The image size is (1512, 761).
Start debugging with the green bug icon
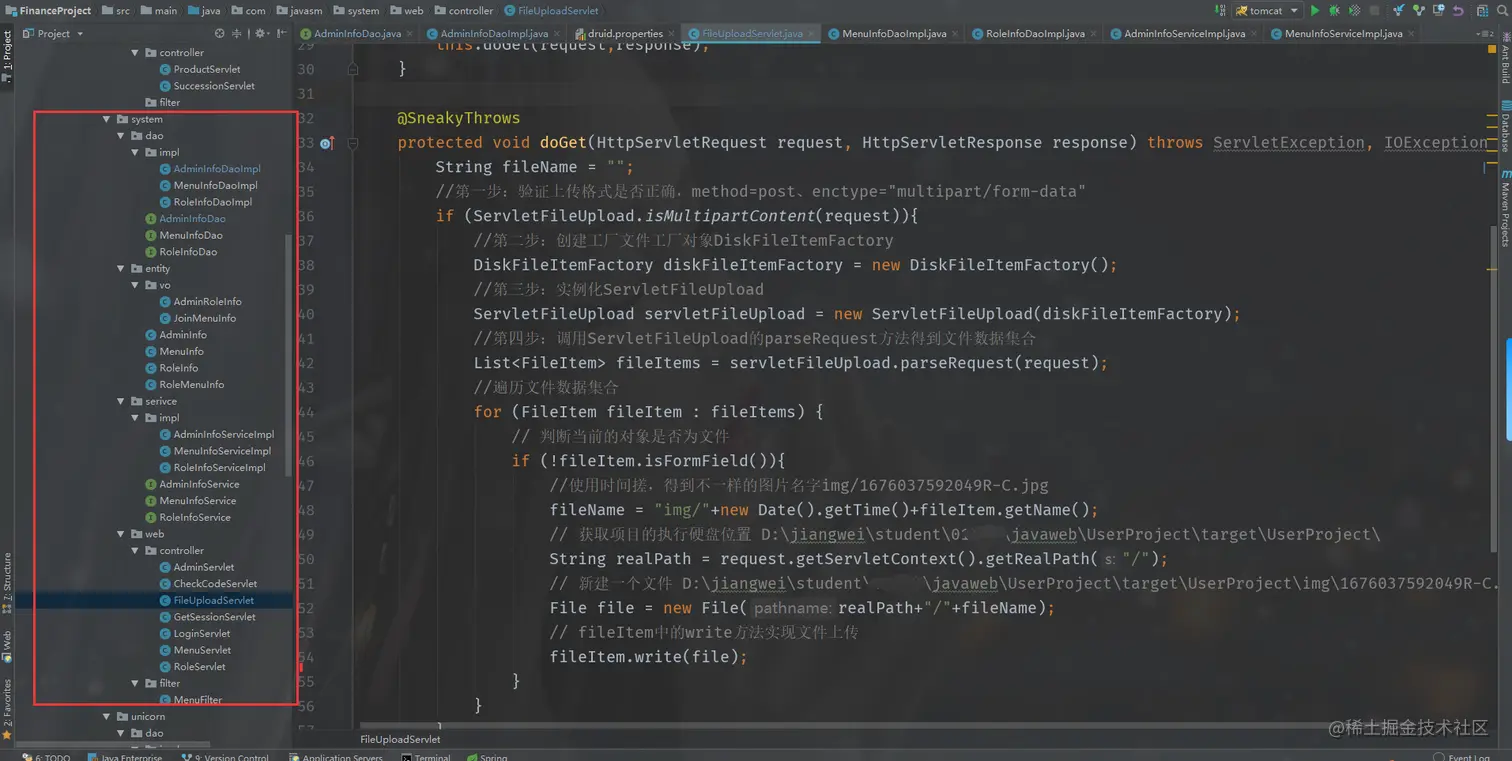pyautogui.click(x=1334, y=10)
